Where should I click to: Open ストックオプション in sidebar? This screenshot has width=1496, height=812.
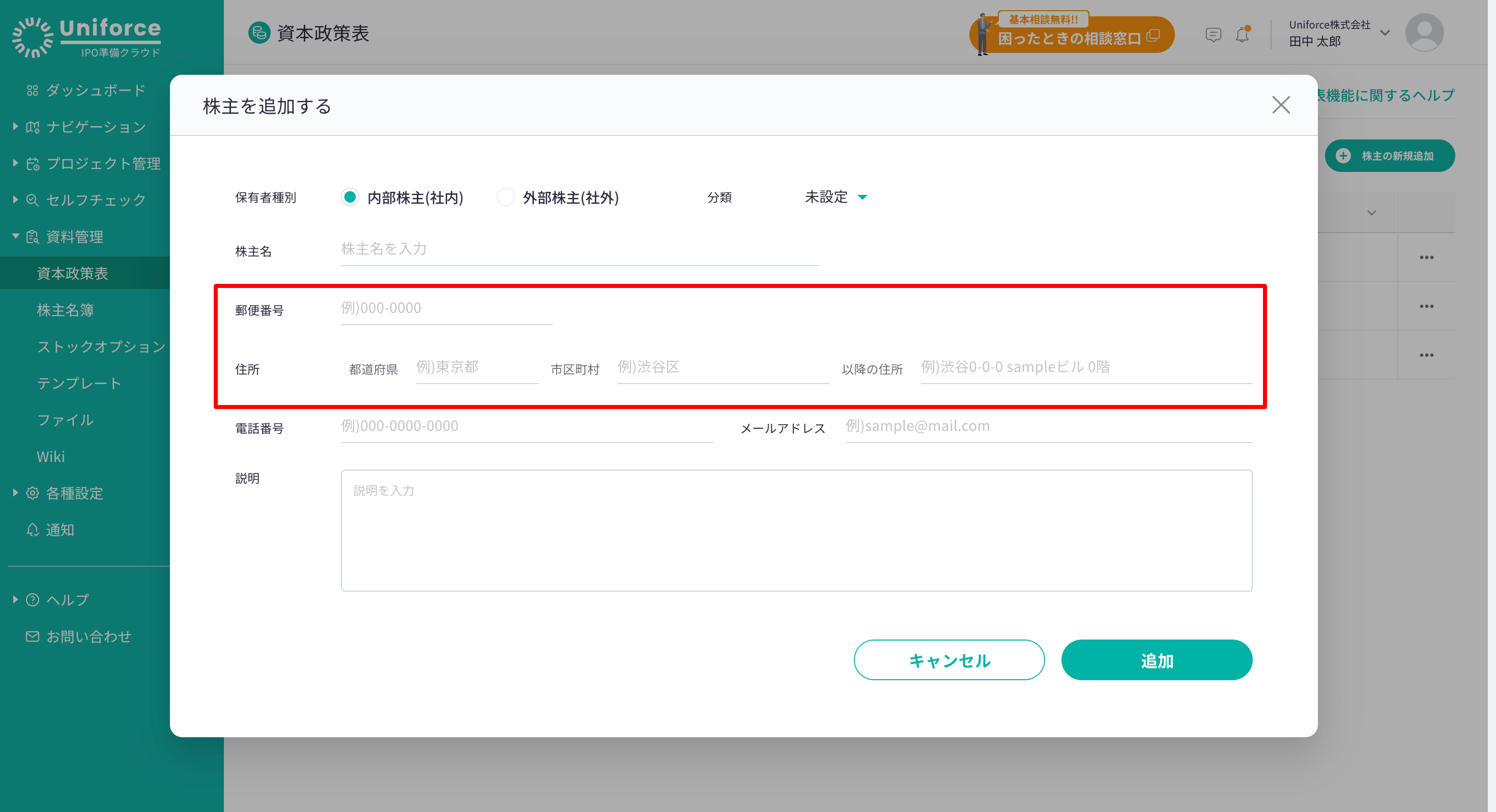[102, 347]
